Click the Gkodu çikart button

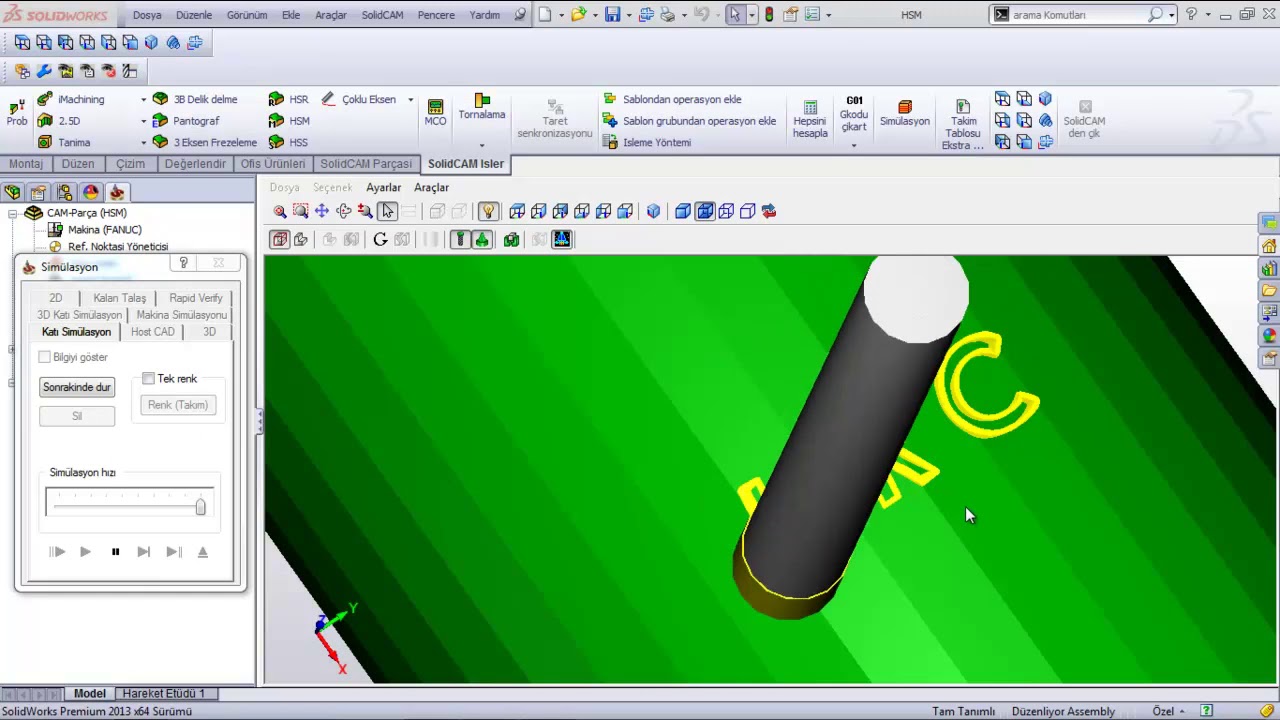pyautogui.click(x=854, y=115)
